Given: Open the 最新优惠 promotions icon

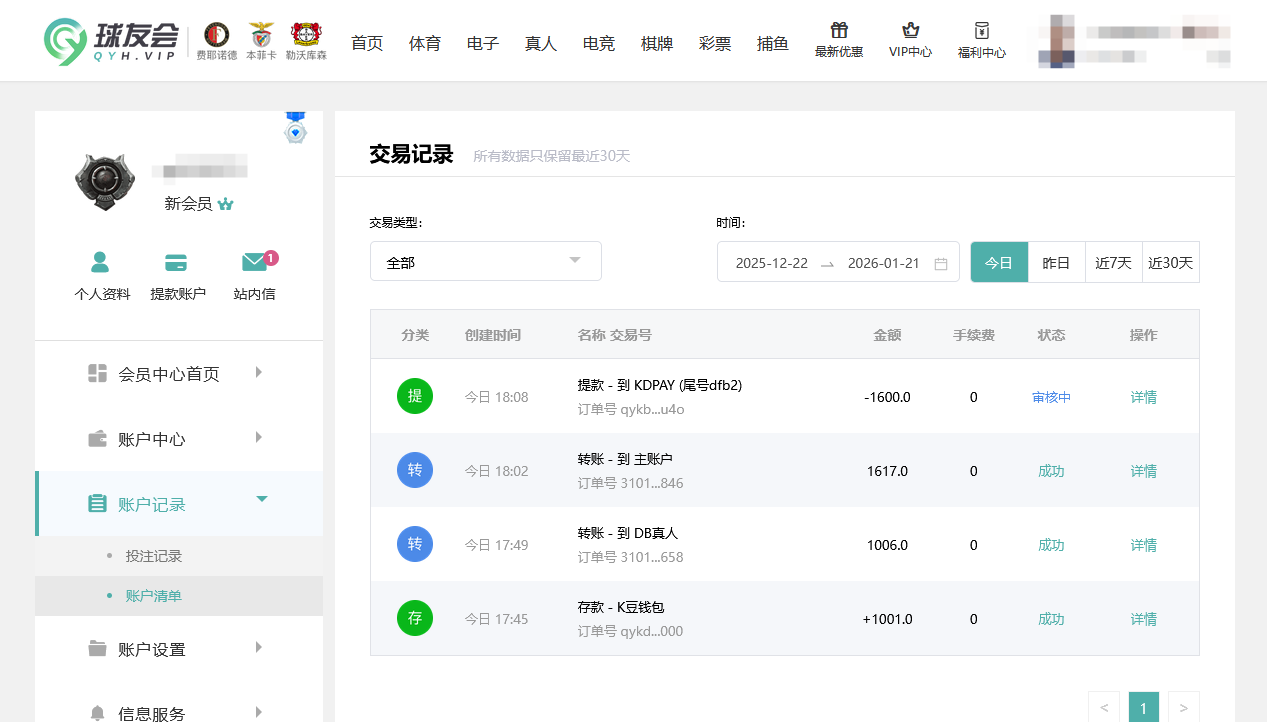Looking at the screenshot, I should tap(838, 42).
